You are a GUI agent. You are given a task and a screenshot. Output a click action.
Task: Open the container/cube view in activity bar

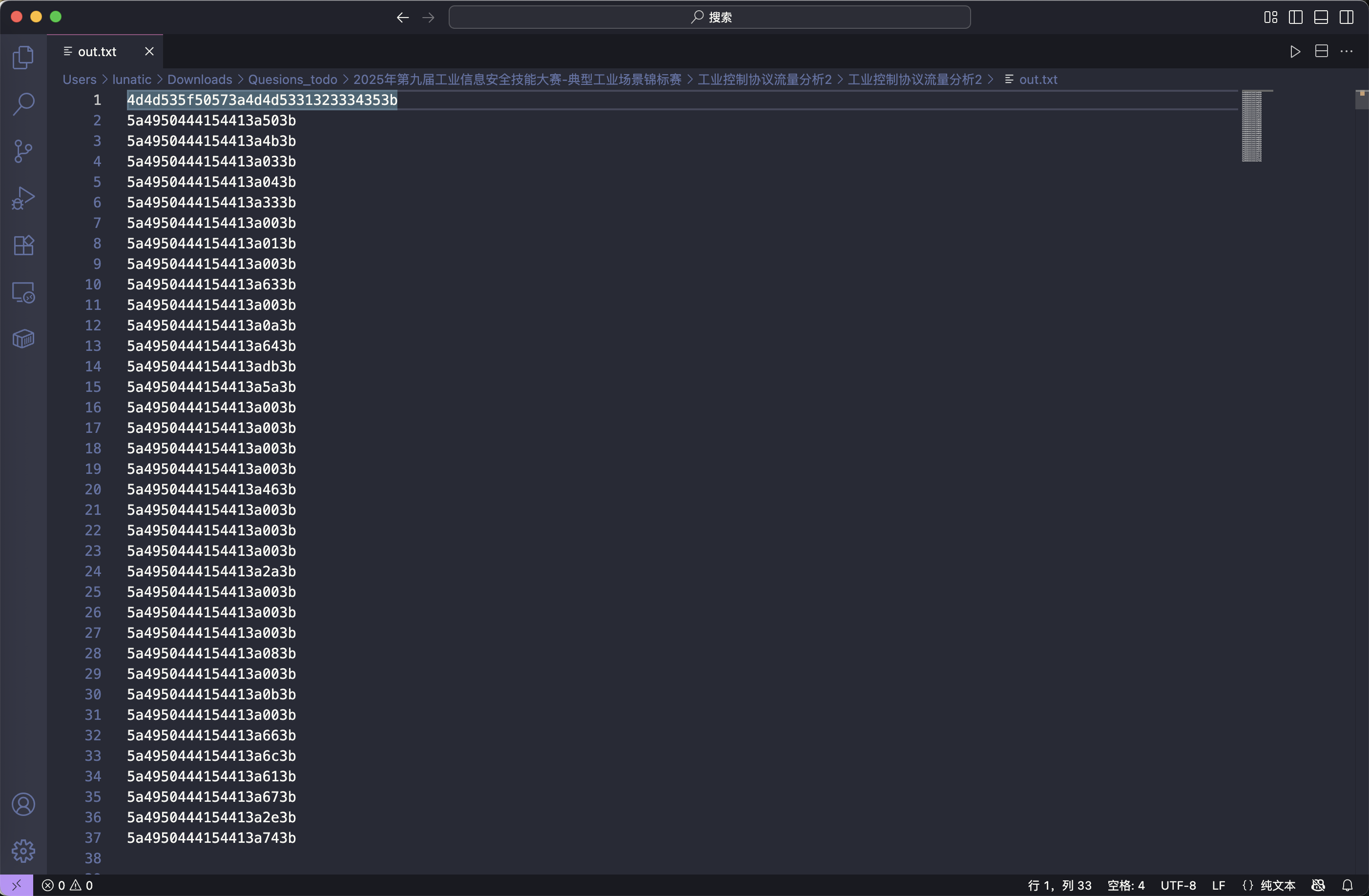23,339
